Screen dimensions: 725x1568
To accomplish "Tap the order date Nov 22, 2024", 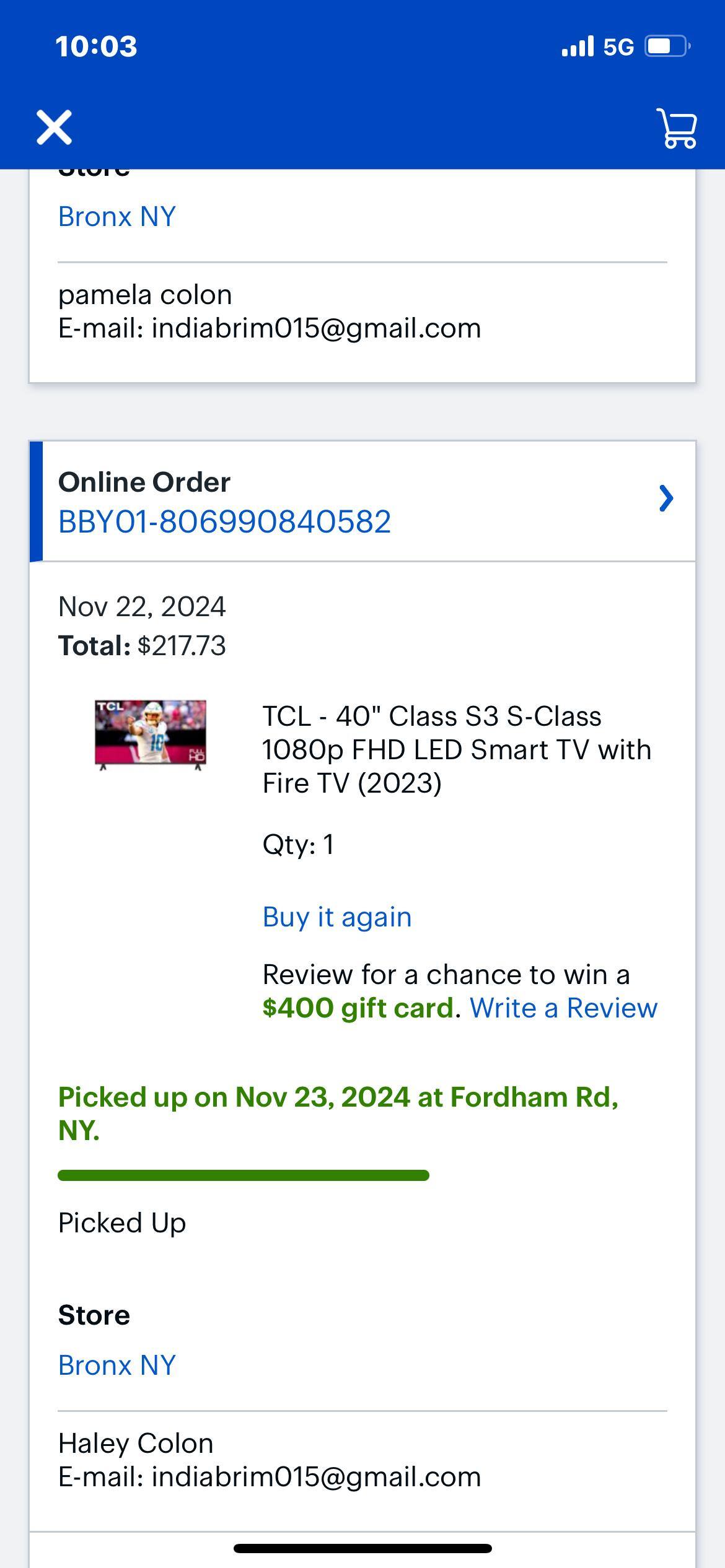I will point(142,607).
